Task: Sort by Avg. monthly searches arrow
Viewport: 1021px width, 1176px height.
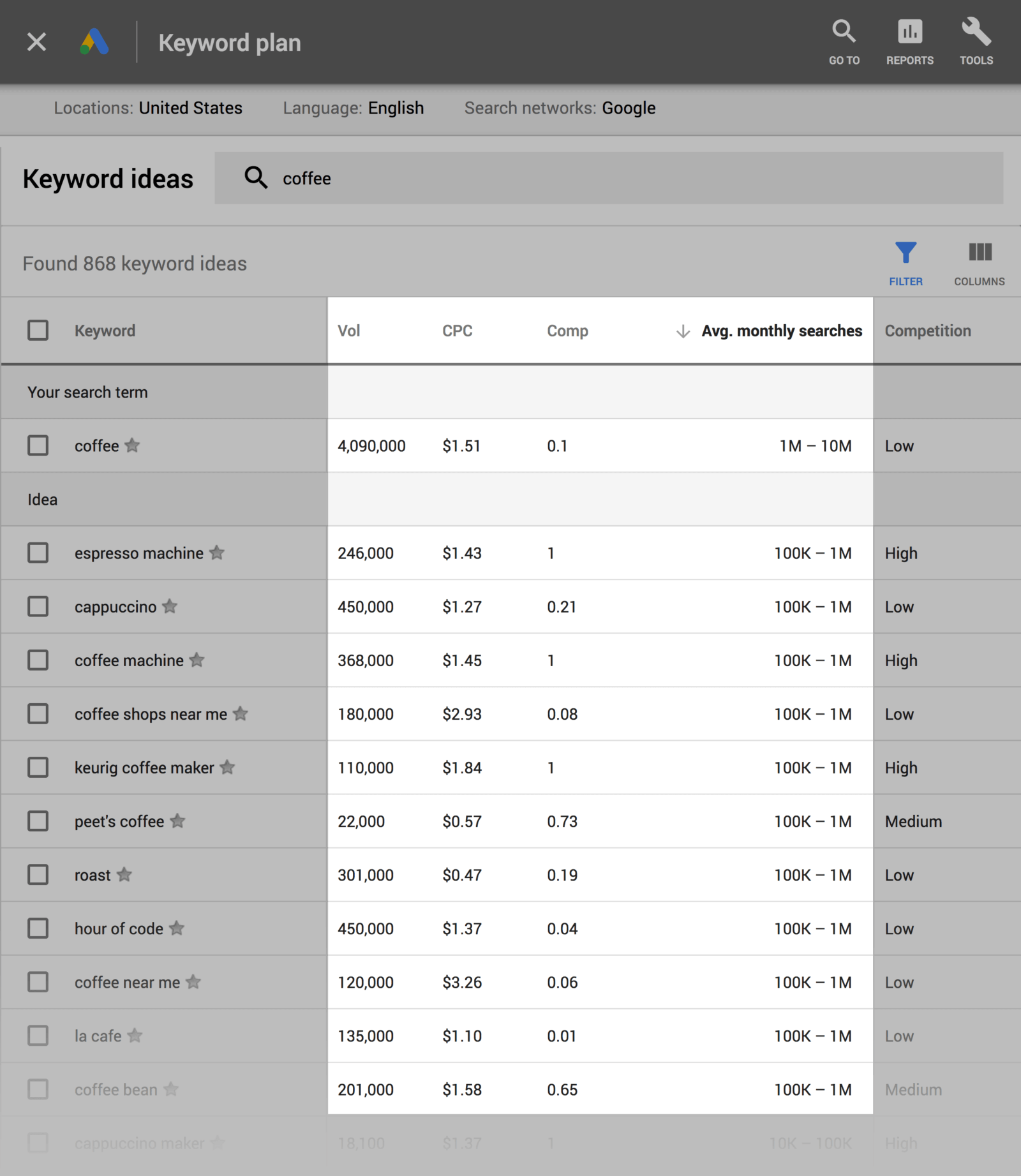Action: coord(683,331)
